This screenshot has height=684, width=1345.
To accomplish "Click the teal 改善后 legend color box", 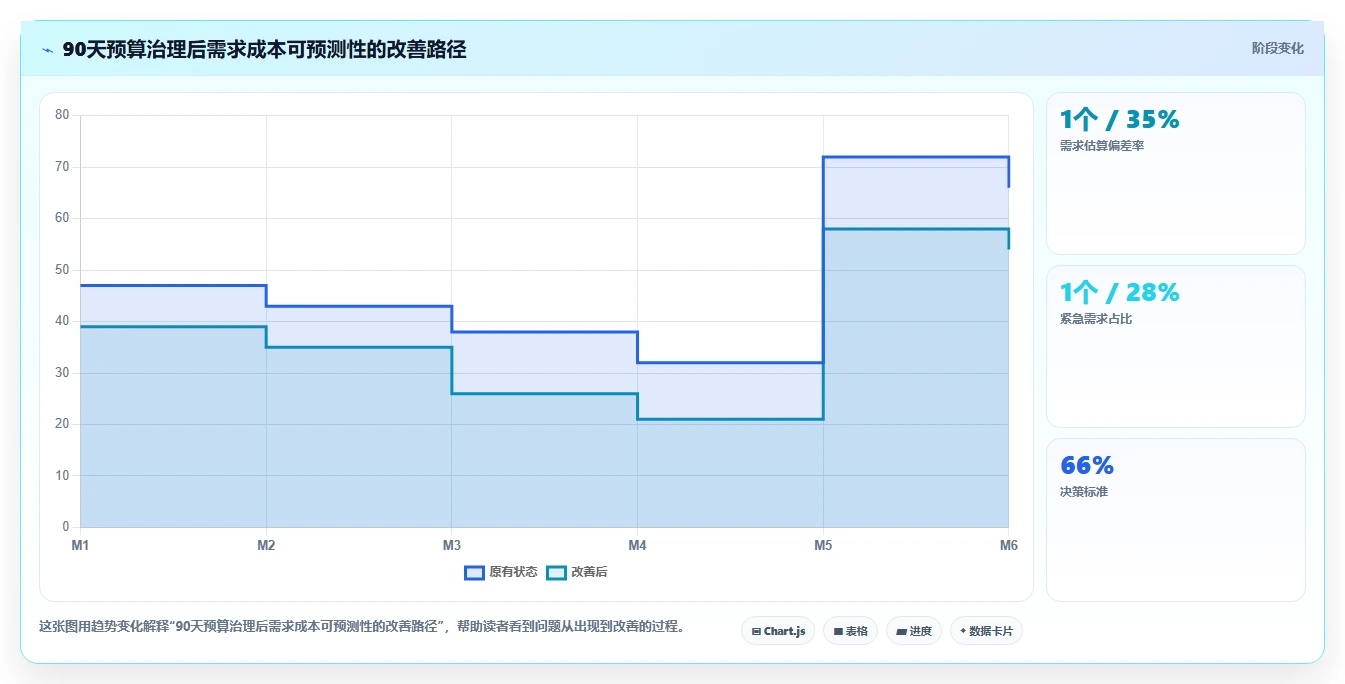I will pyautogui.click(x=556, y=572).
